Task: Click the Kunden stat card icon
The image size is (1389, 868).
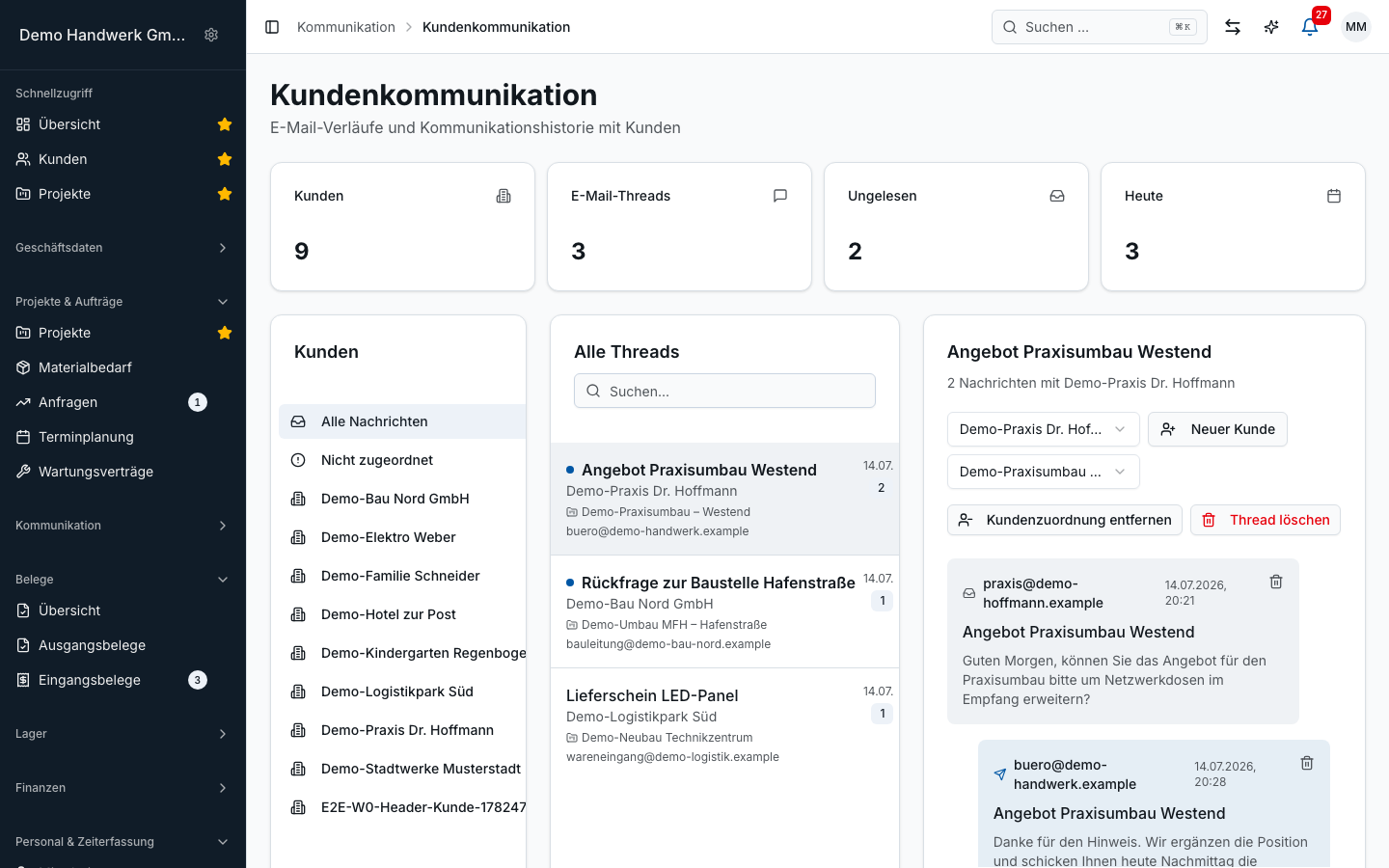Action: [504, 196]
